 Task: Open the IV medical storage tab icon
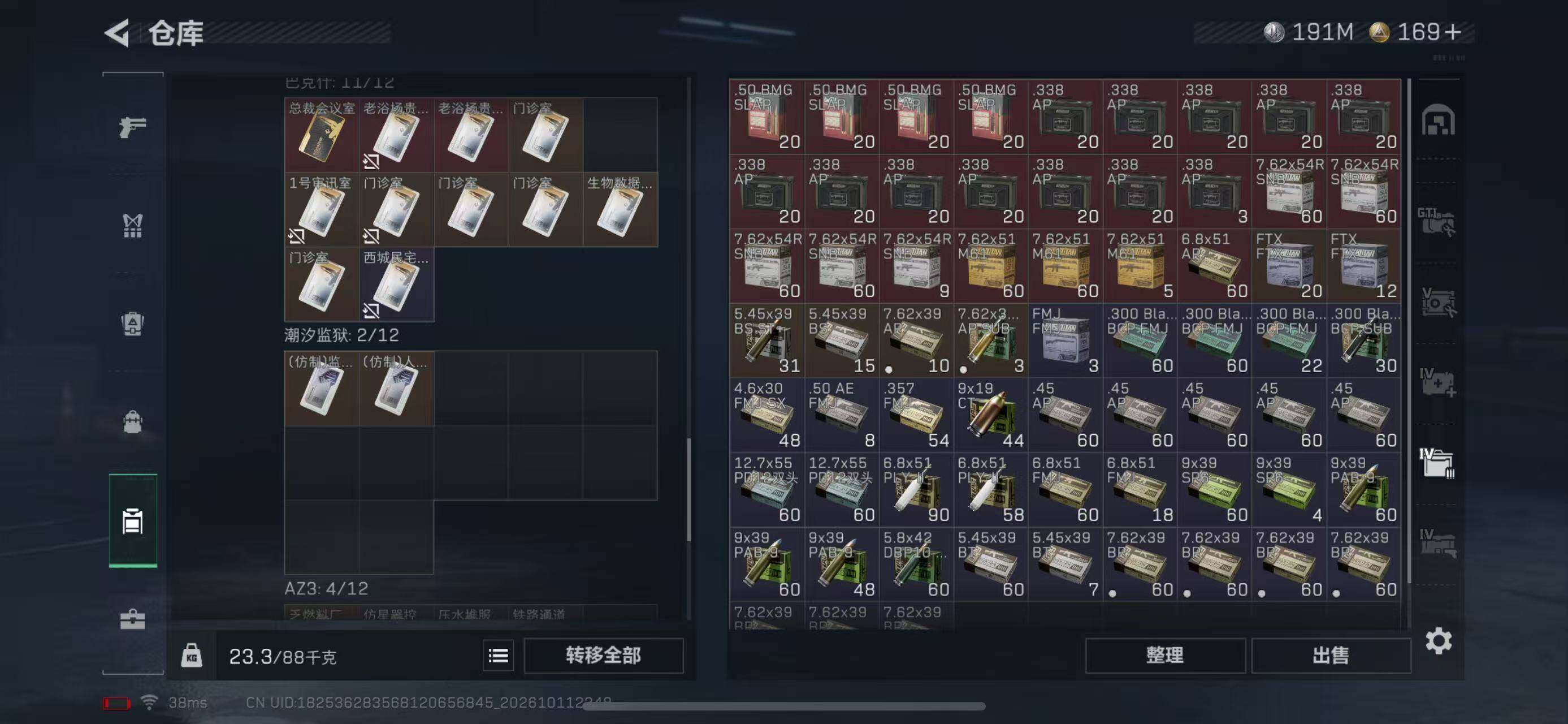(x=1437, y=382)
